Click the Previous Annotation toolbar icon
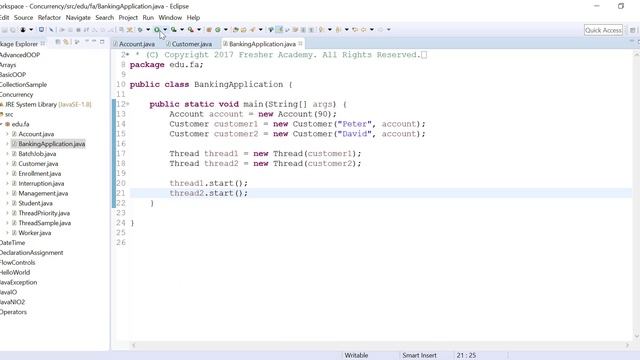 coord(338,29)
